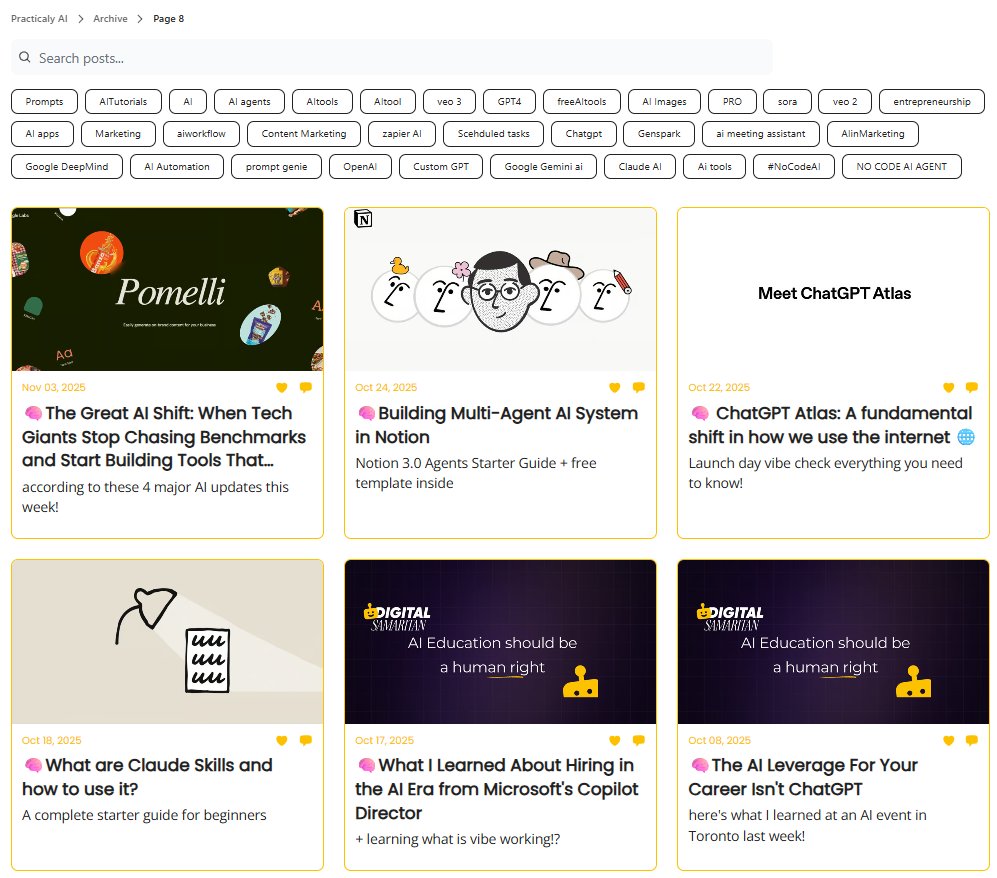997x878 pixels.
Task: Select the AItool tag
Action: click(x=388, y=102)
